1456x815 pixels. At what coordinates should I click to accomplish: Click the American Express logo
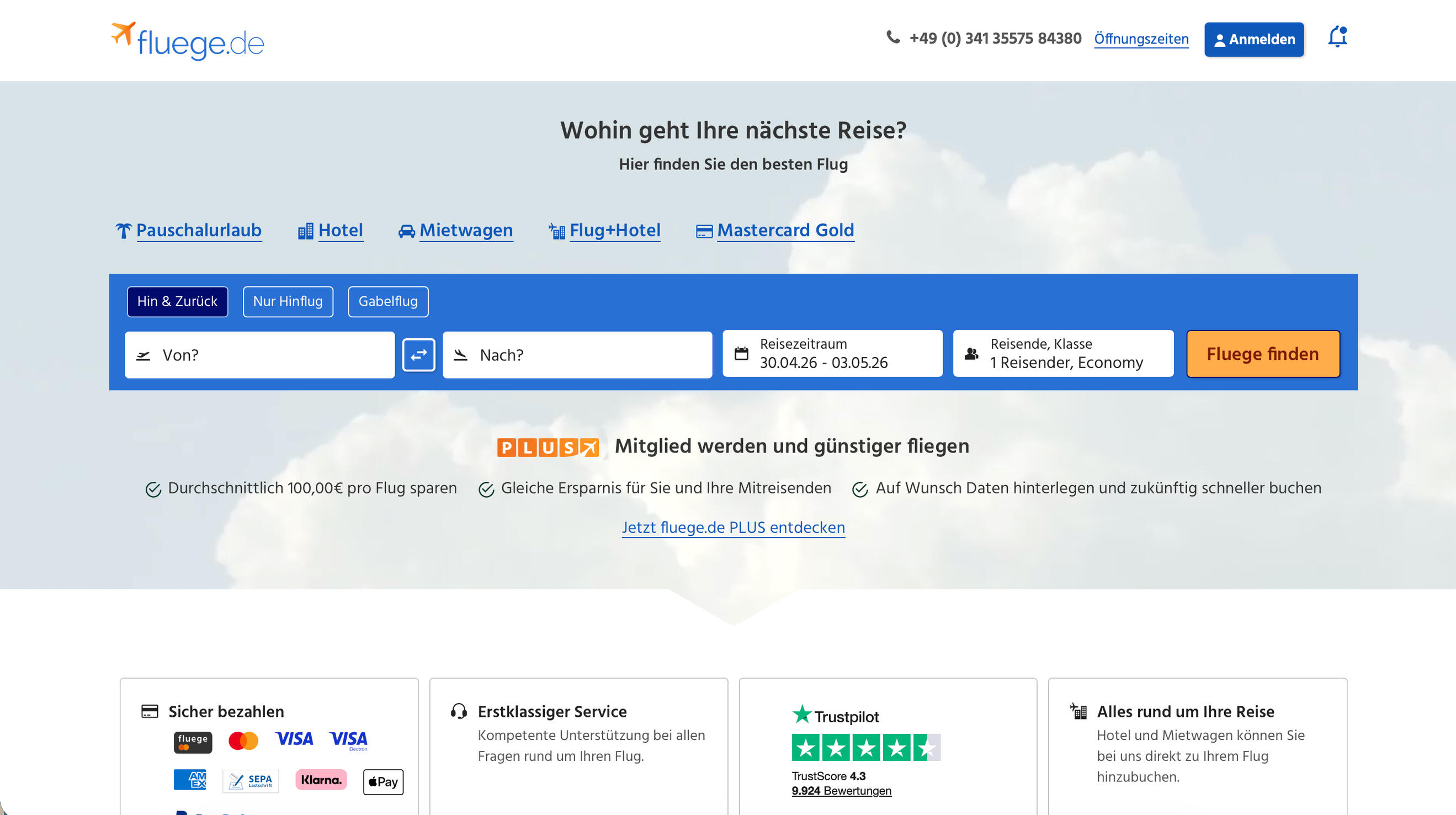190,779
